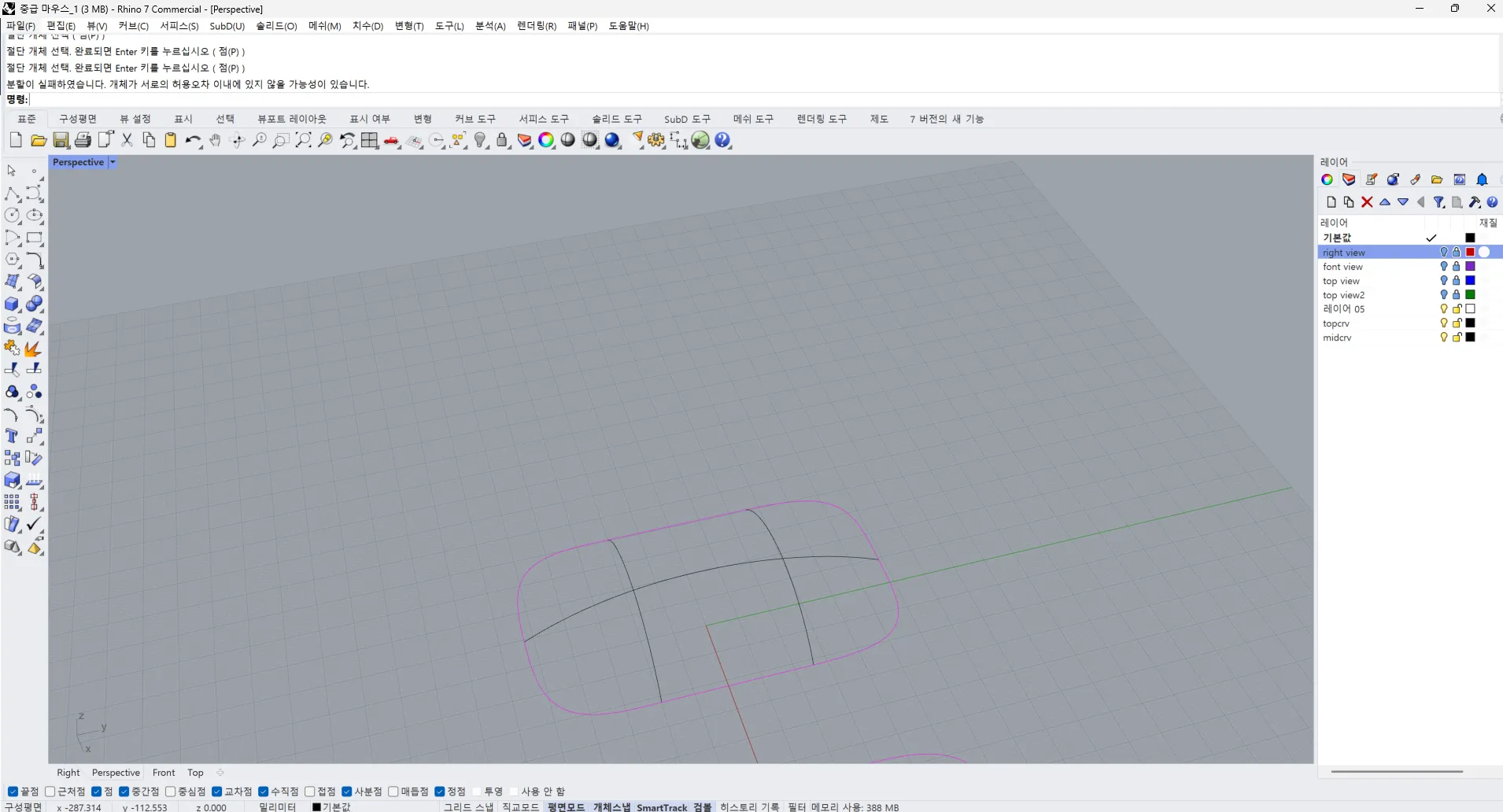
Task: Click the blue Render sphere icon
Action: tap(612, 140)
